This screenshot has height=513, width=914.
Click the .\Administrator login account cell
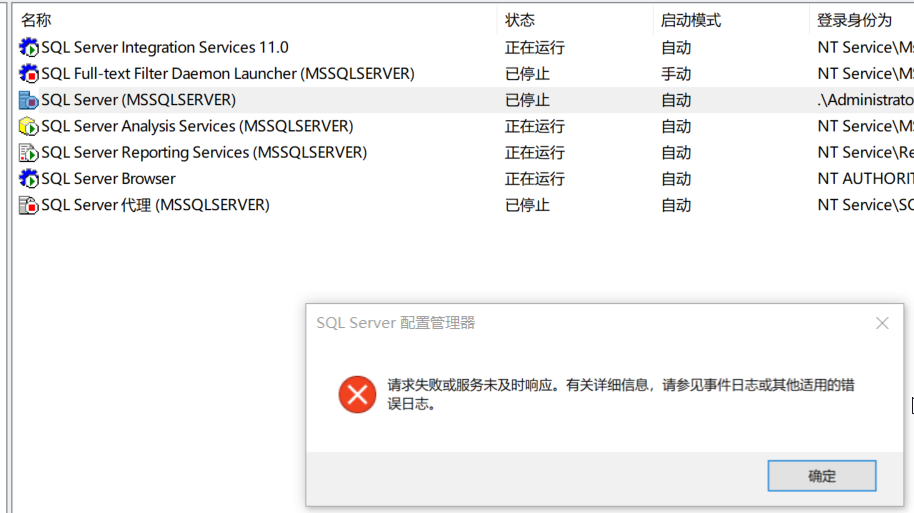(866, 100)
